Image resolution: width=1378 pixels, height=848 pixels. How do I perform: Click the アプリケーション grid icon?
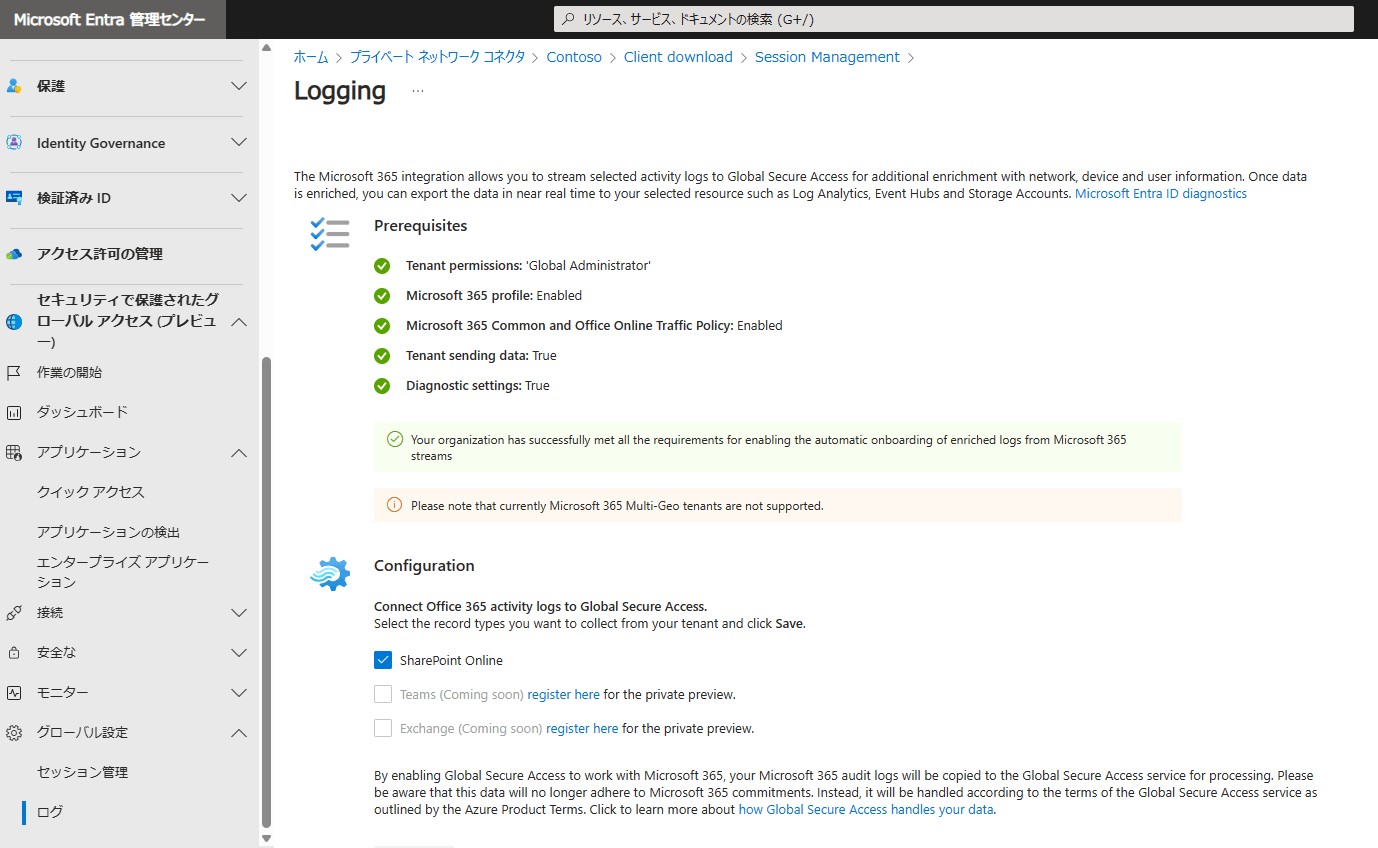point(14,452)
